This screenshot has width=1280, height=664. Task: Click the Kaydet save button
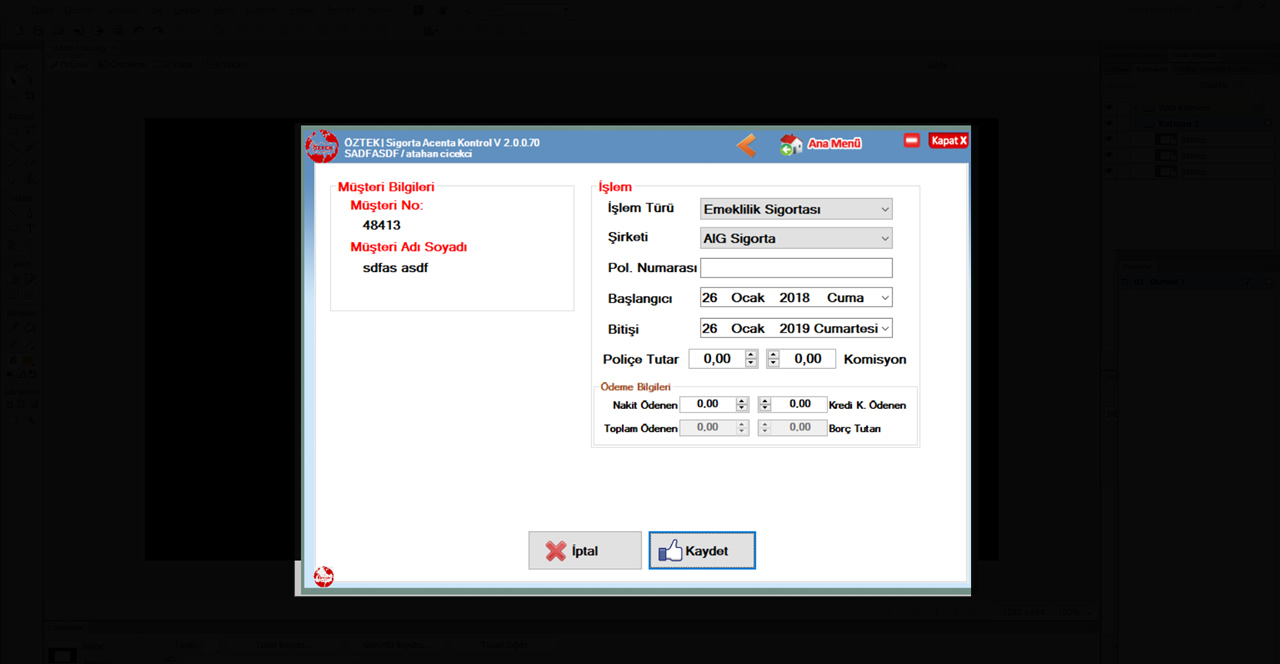[x=702, y=551]
